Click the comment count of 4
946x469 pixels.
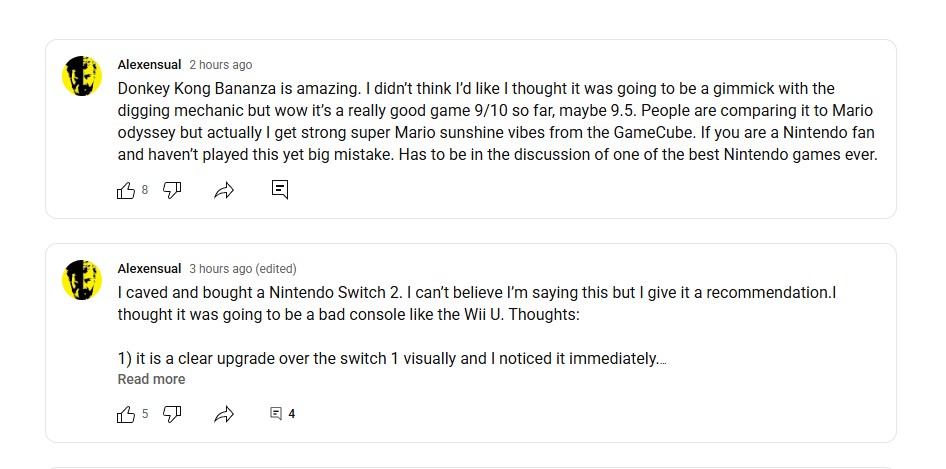pyautogui.click(x=292, y=414)
